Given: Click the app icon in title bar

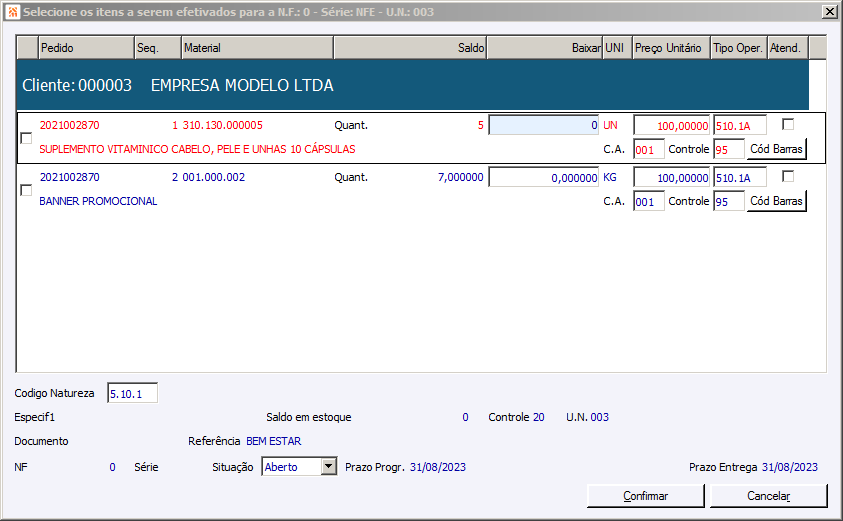Looking at the screenshot, I should (13, 12).
